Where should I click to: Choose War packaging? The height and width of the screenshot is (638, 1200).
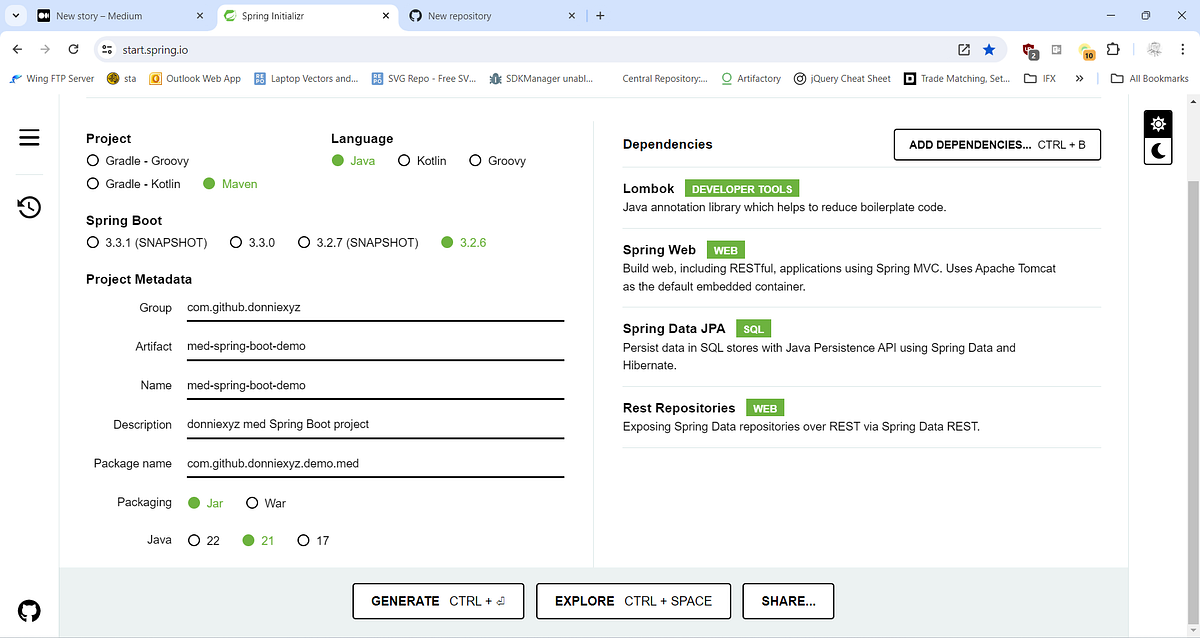252,503
